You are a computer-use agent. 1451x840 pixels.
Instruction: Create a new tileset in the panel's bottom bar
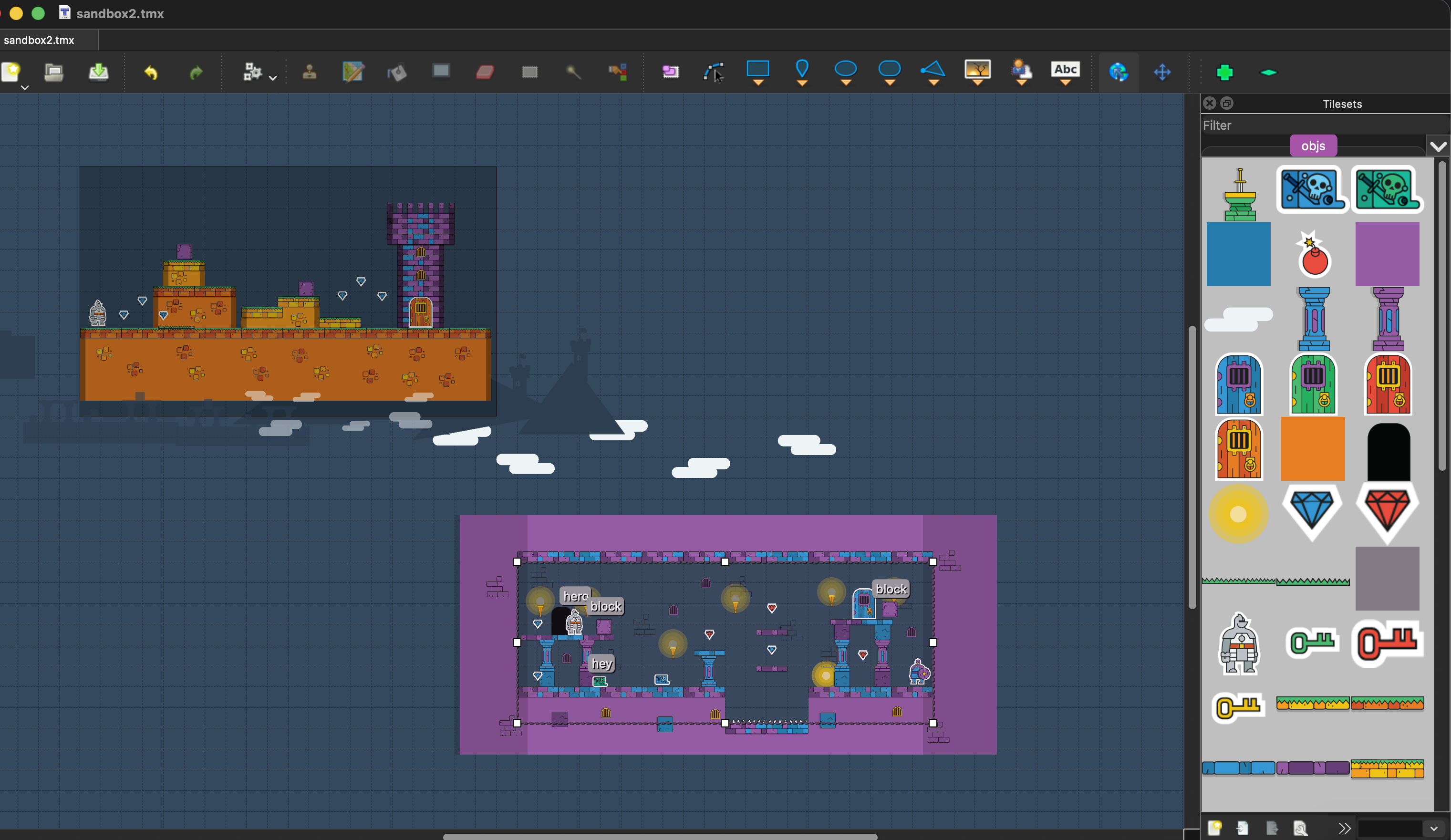(x=1215, y=827)
